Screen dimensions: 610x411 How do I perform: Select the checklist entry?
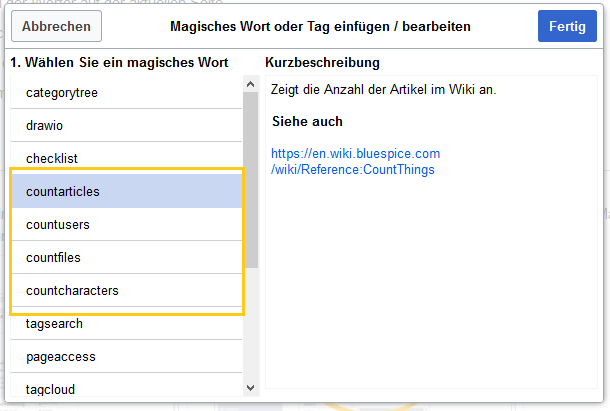click(126, 158)
